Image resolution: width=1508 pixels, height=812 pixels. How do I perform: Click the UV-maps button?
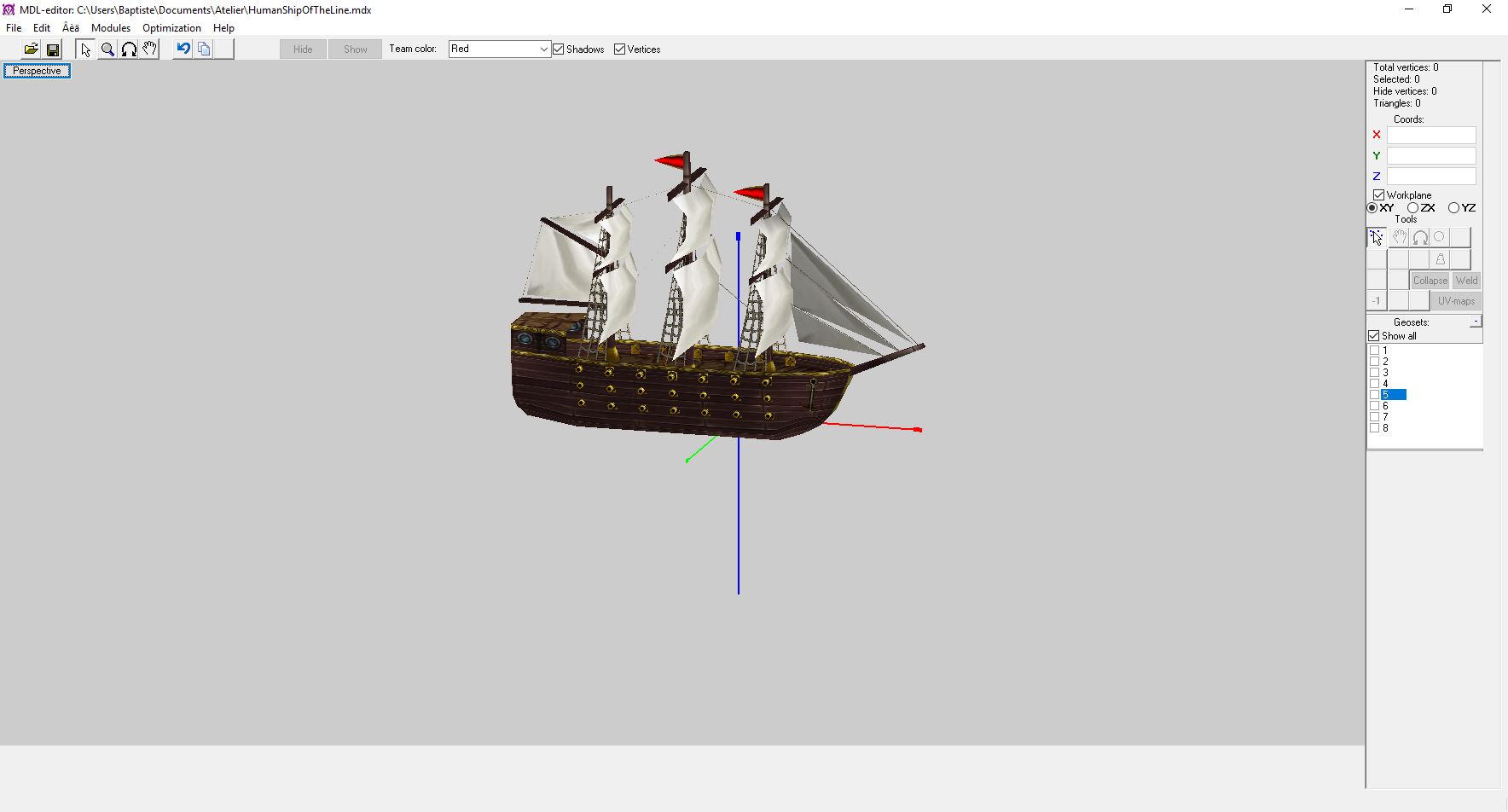(x=1456, y=301)
